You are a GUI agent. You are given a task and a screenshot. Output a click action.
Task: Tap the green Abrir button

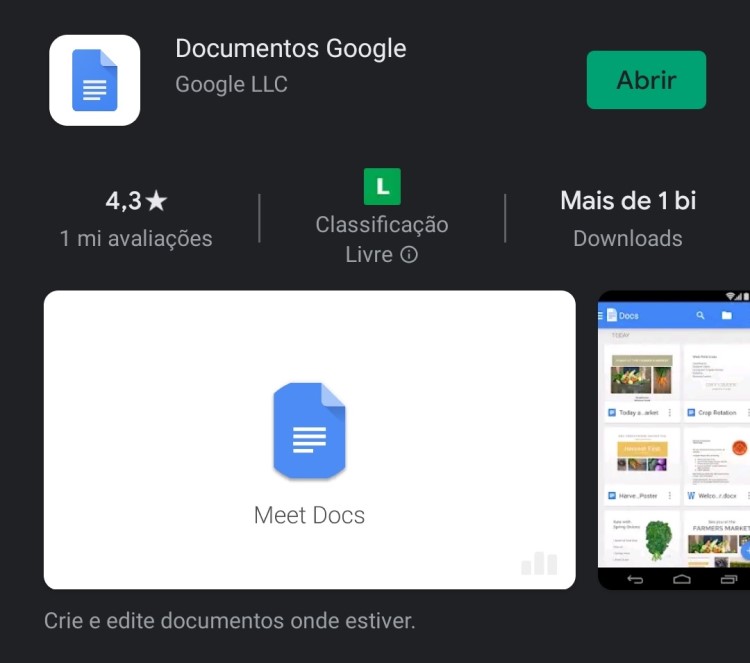(x=646, y=80)
